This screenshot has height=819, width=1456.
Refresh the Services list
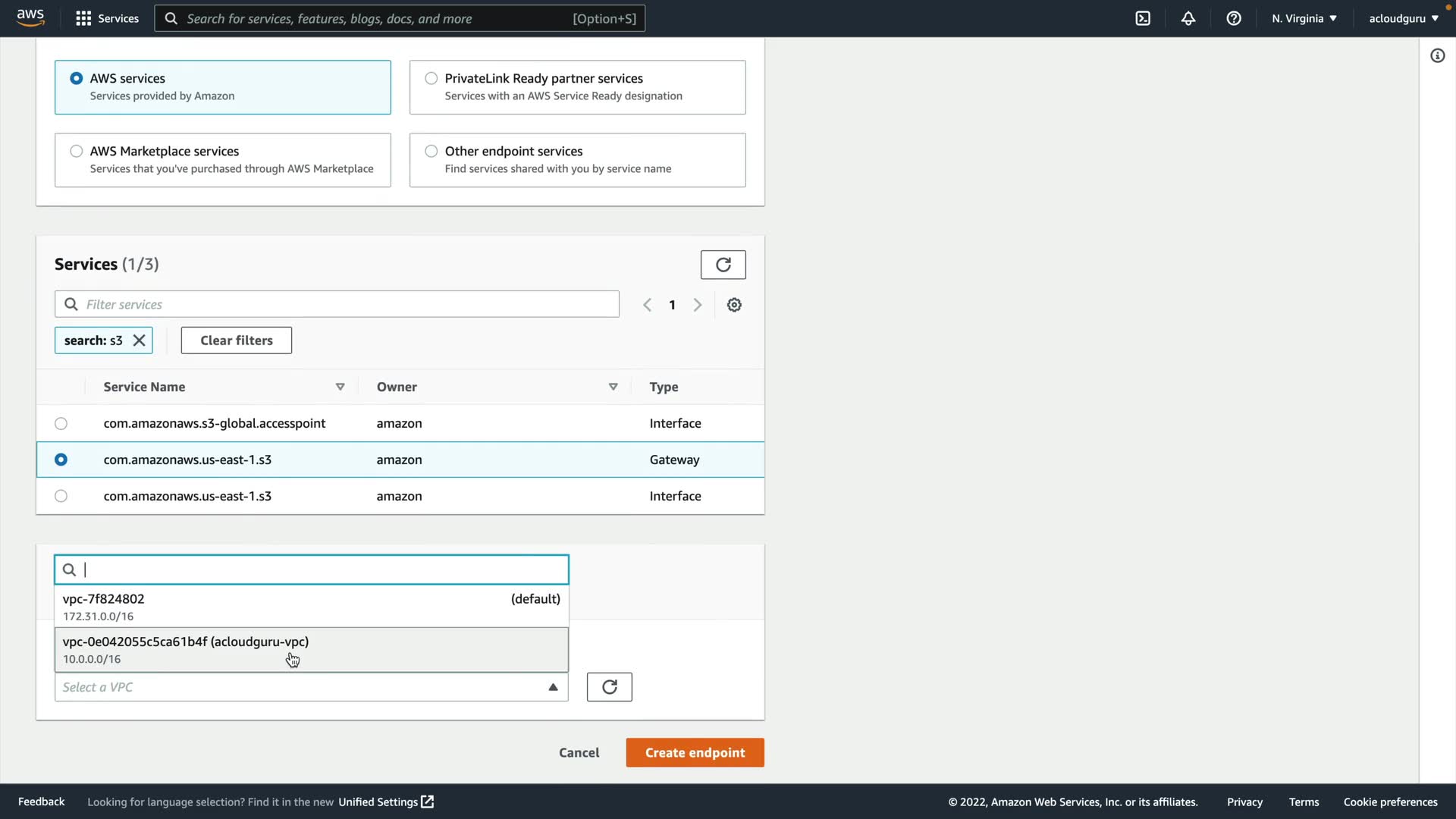coord(723,265)
